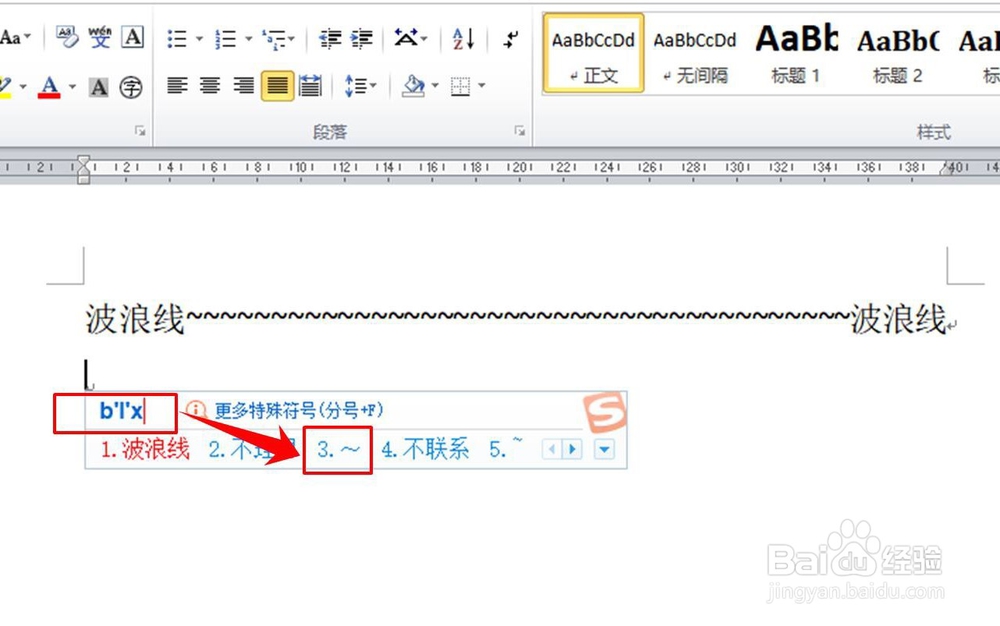Image resolution: width=1000 pixels, height=626 pixels.
Task: Expand the borders dropdown arrow
Action: (x=482, y=85)
